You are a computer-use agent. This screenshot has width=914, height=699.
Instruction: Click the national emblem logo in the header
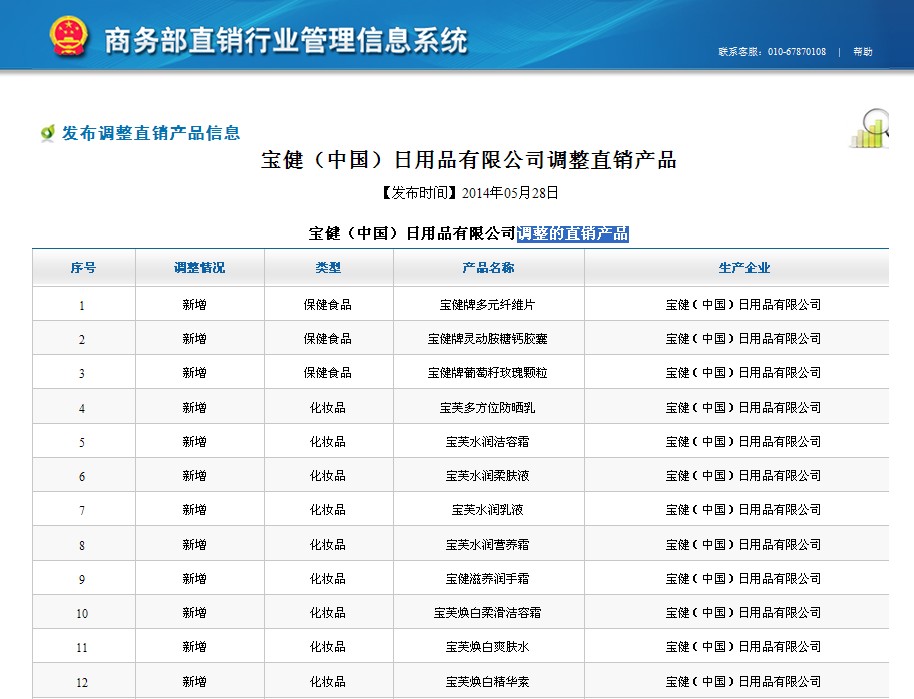click(69, 37)
